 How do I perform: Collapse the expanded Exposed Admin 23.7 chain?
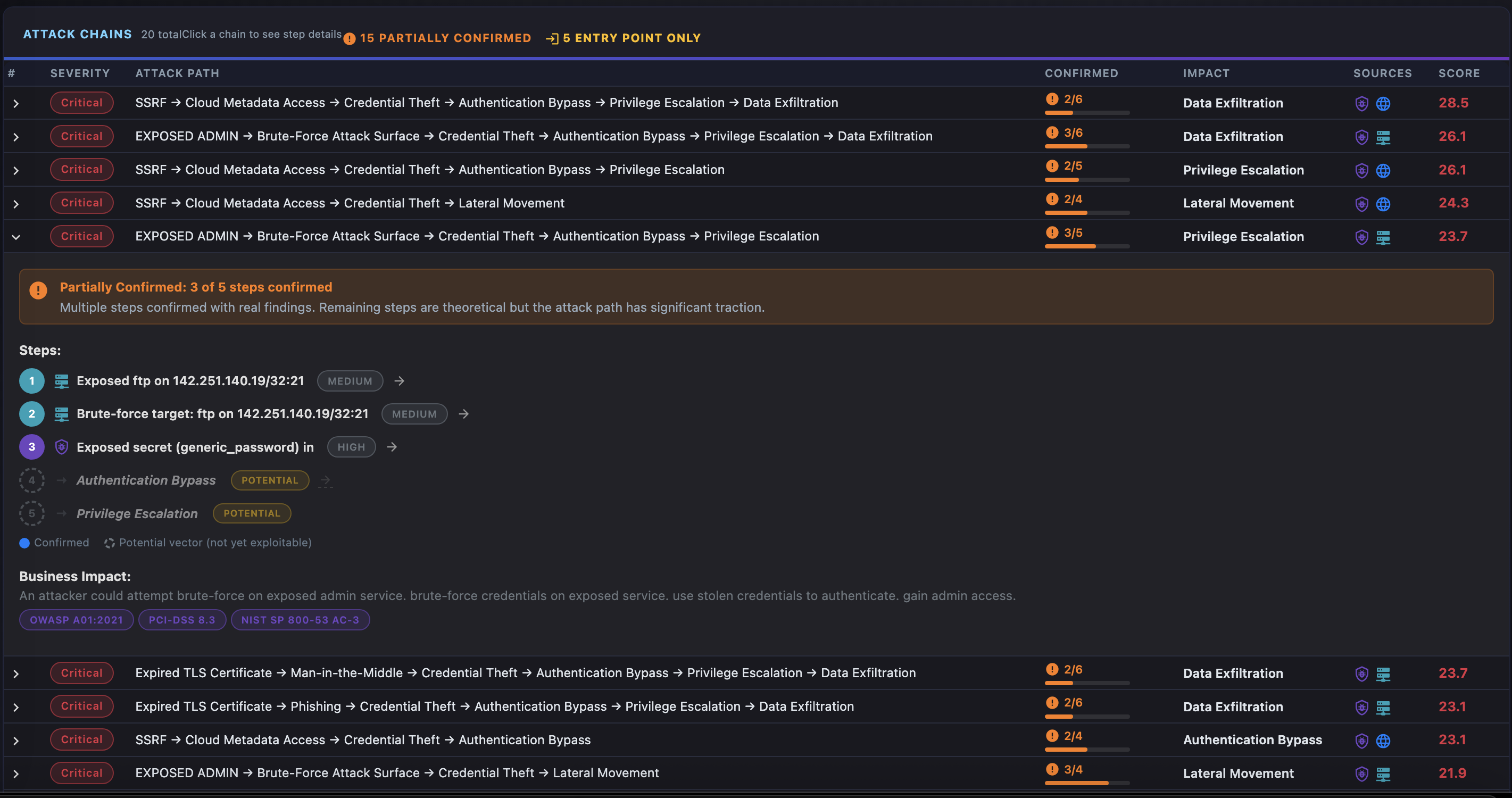tap(16, 237)
